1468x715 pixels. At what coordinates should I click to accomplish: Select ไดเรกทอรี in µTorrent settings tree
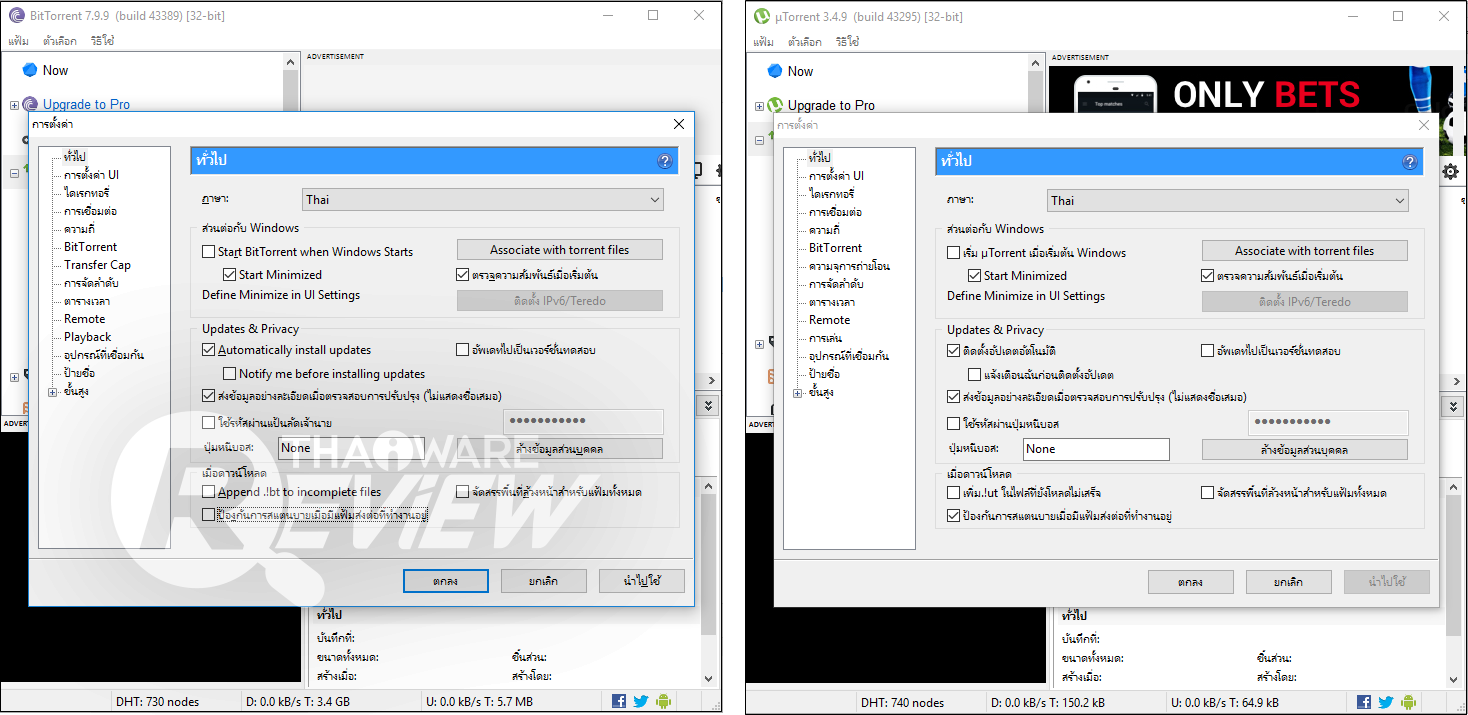831,194
